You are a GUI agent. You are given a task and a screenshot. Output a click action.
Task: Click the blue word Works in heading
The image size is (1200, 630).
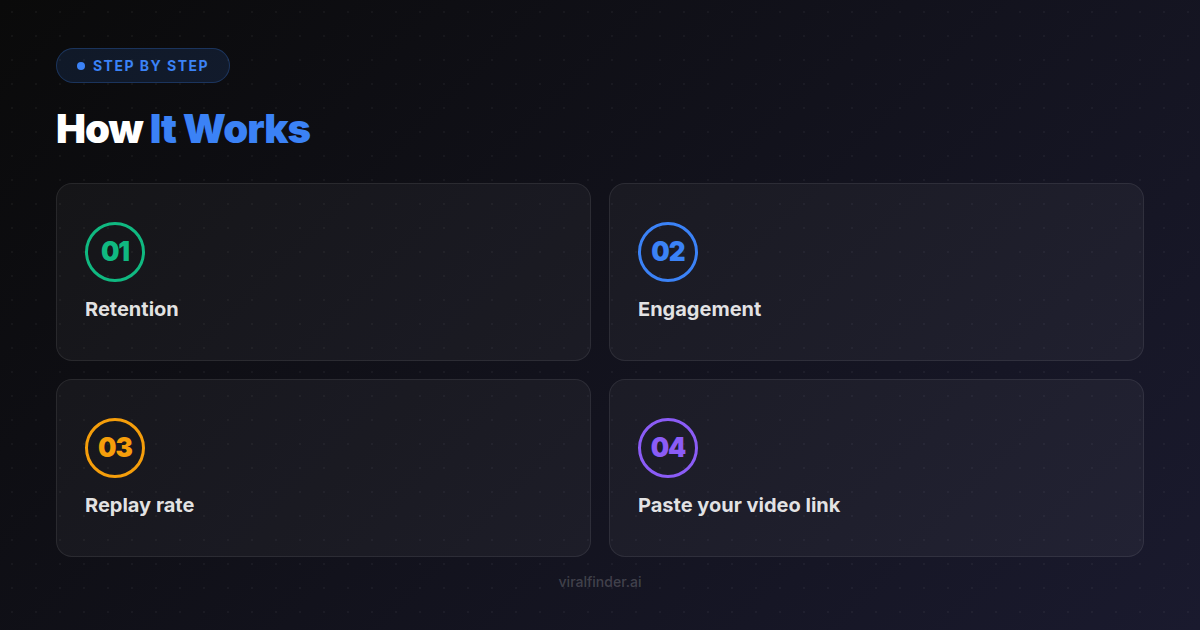pyautogui.click(x=246, y=129)
